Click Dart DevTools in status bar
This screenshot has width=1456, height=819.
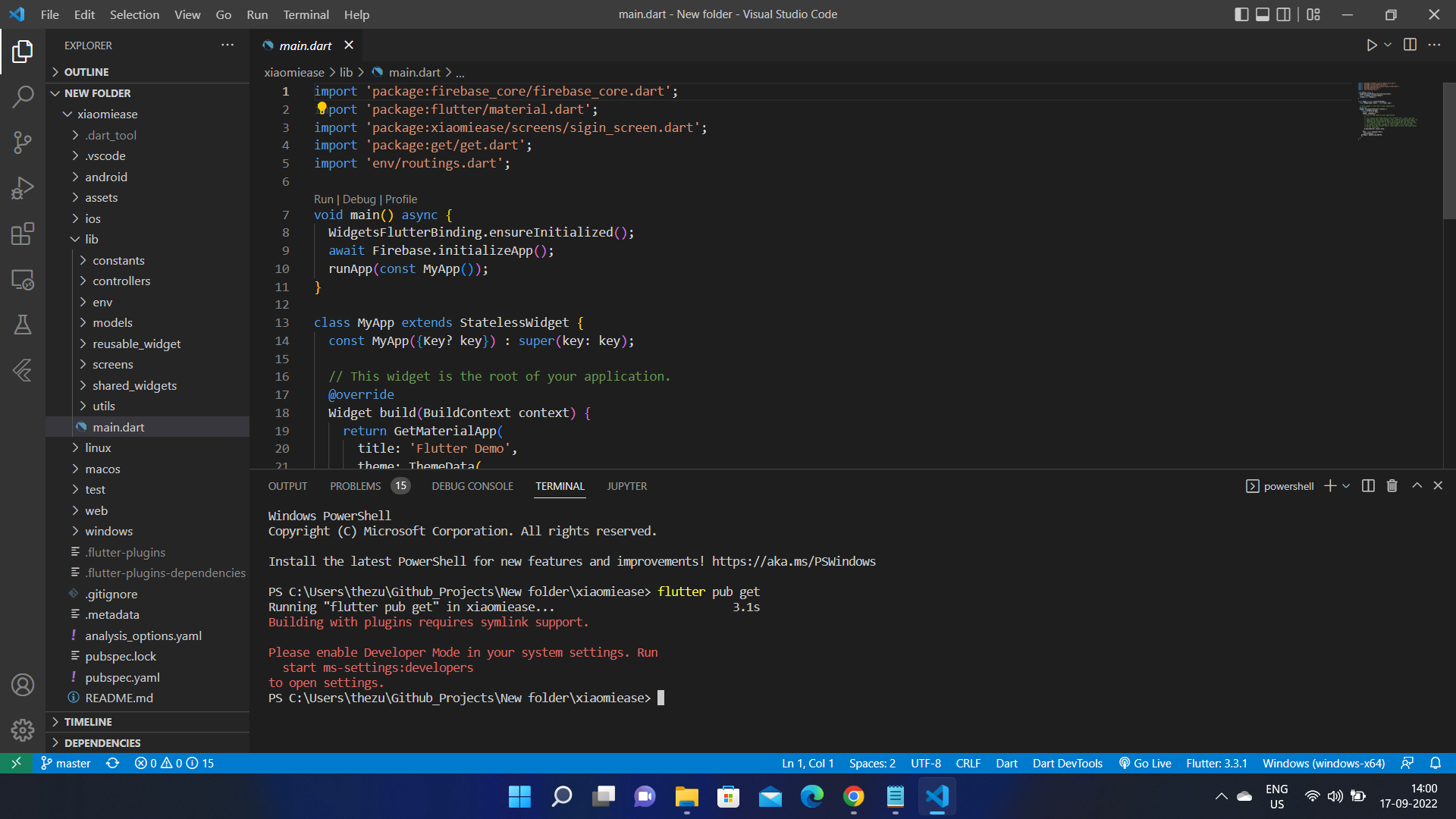1067,763
